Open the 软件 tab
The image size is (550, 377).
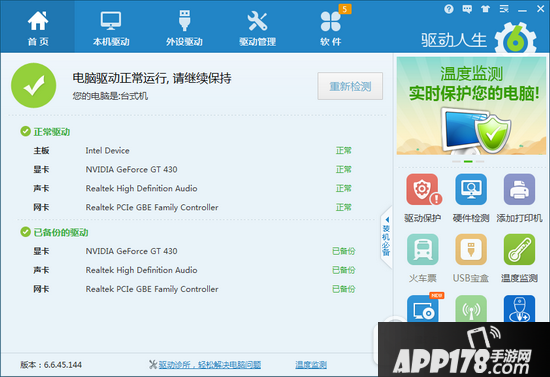tap(330, 27)
